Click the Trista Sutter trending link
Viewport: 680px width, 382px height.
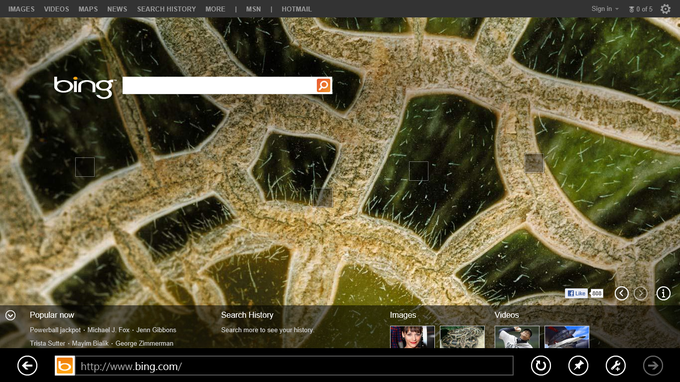[47, 343]
